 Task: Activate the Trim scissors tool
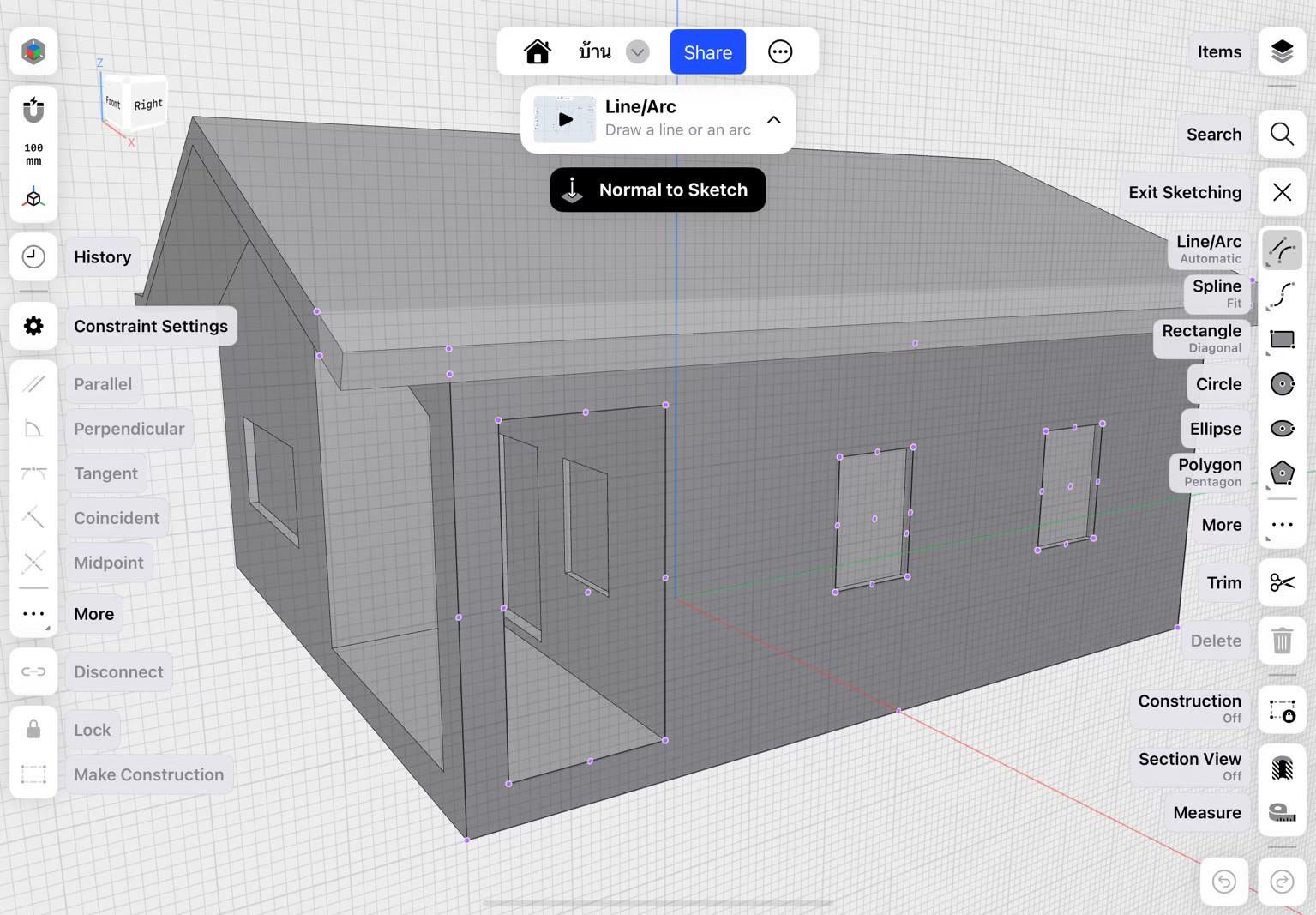pyautogui.click(x=1282, y=583)
